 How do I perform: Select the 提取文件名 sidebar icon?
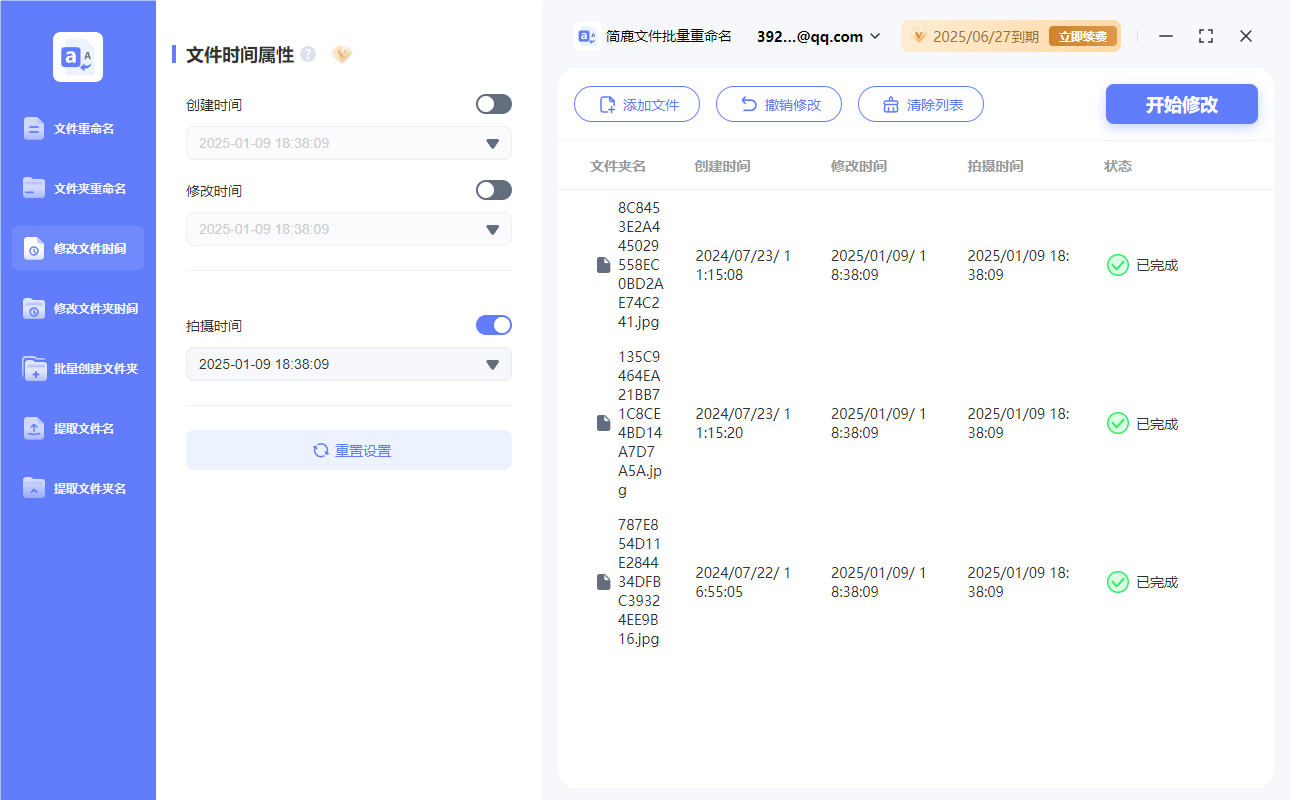tap(77, 428)
